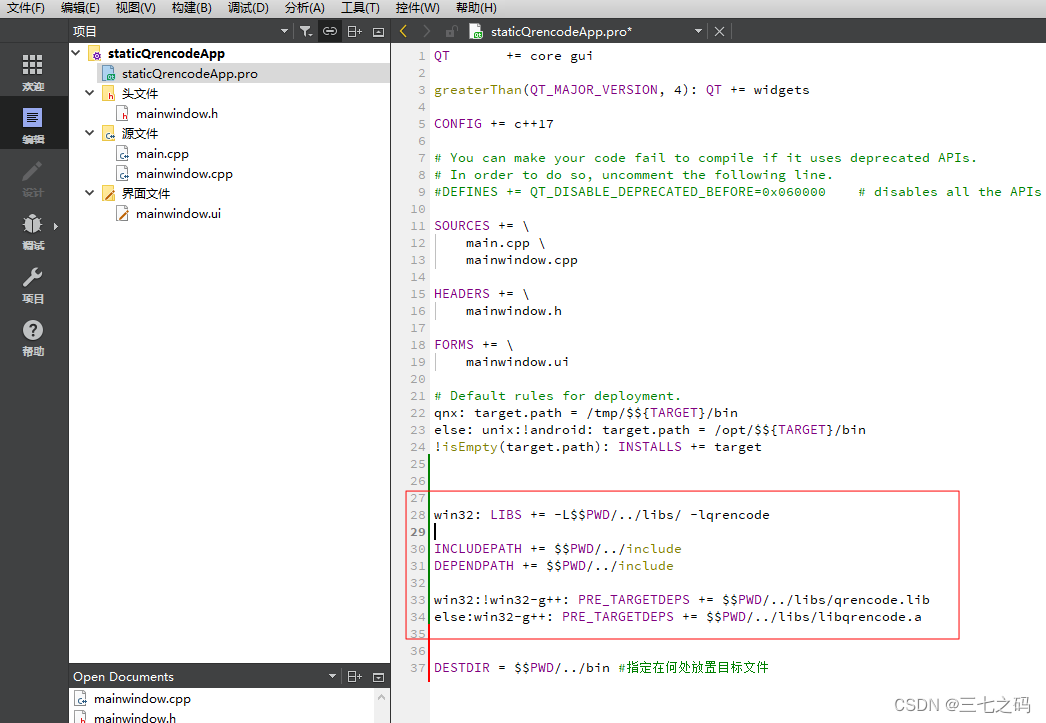This screenshot has height=723, width=1046.
Task: Open the 分析(A) menu
Action: (x=305, y=8)
